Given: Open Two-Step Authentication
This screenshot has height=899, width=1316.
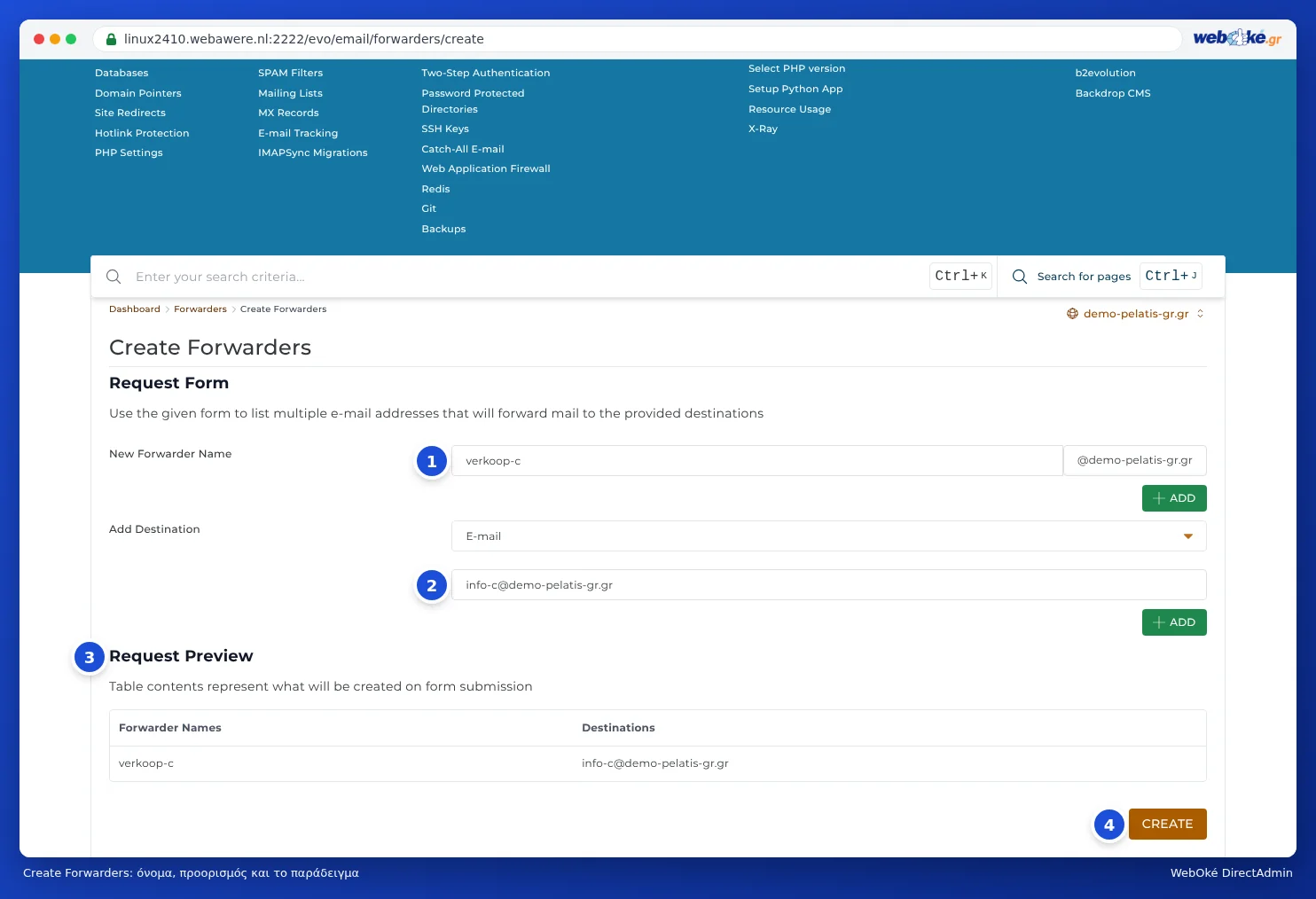Looking at the screenshot, I should (x=486, y=73).
